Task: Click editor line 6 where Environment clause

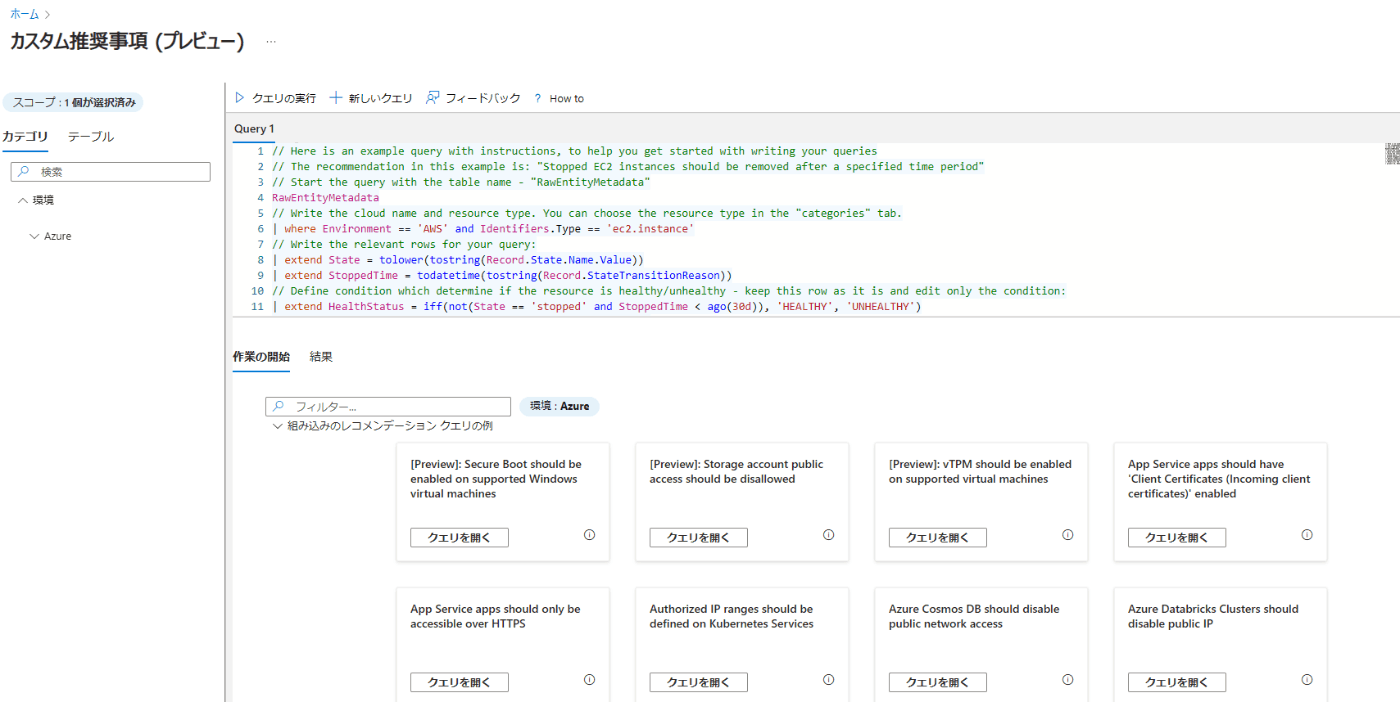Action: (x=483, y=229)
